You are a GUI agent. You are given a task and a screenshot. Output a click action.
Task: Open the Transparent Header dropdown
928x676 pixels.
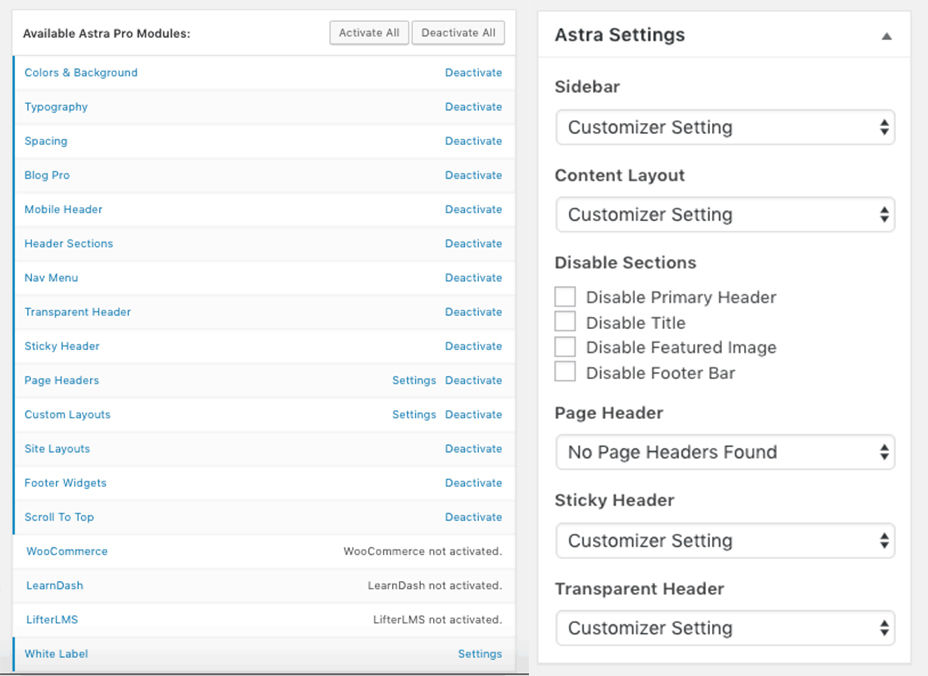[724, 628]
